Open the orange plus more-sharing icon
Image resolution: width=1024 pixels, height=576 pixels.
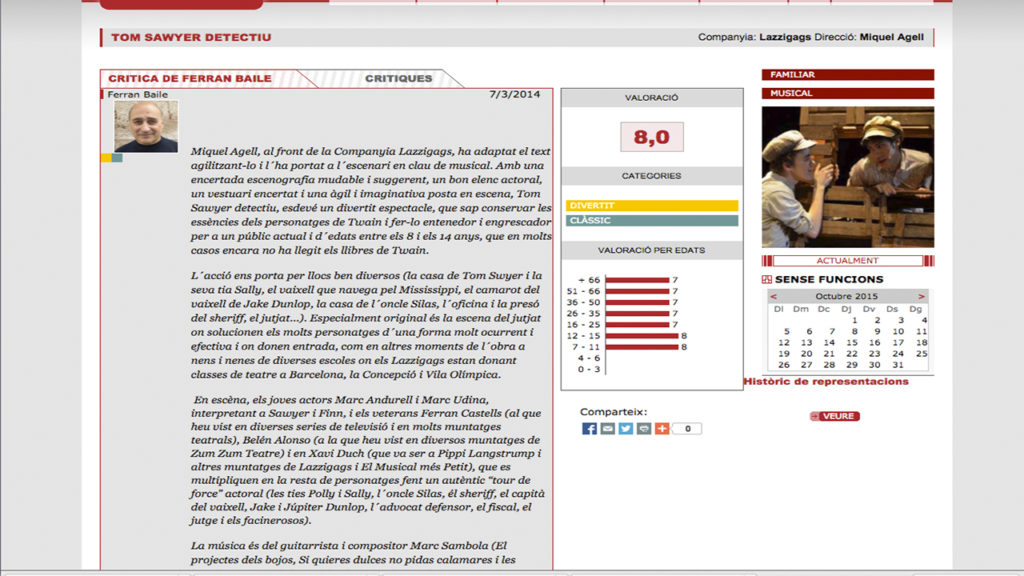[661, 428]
